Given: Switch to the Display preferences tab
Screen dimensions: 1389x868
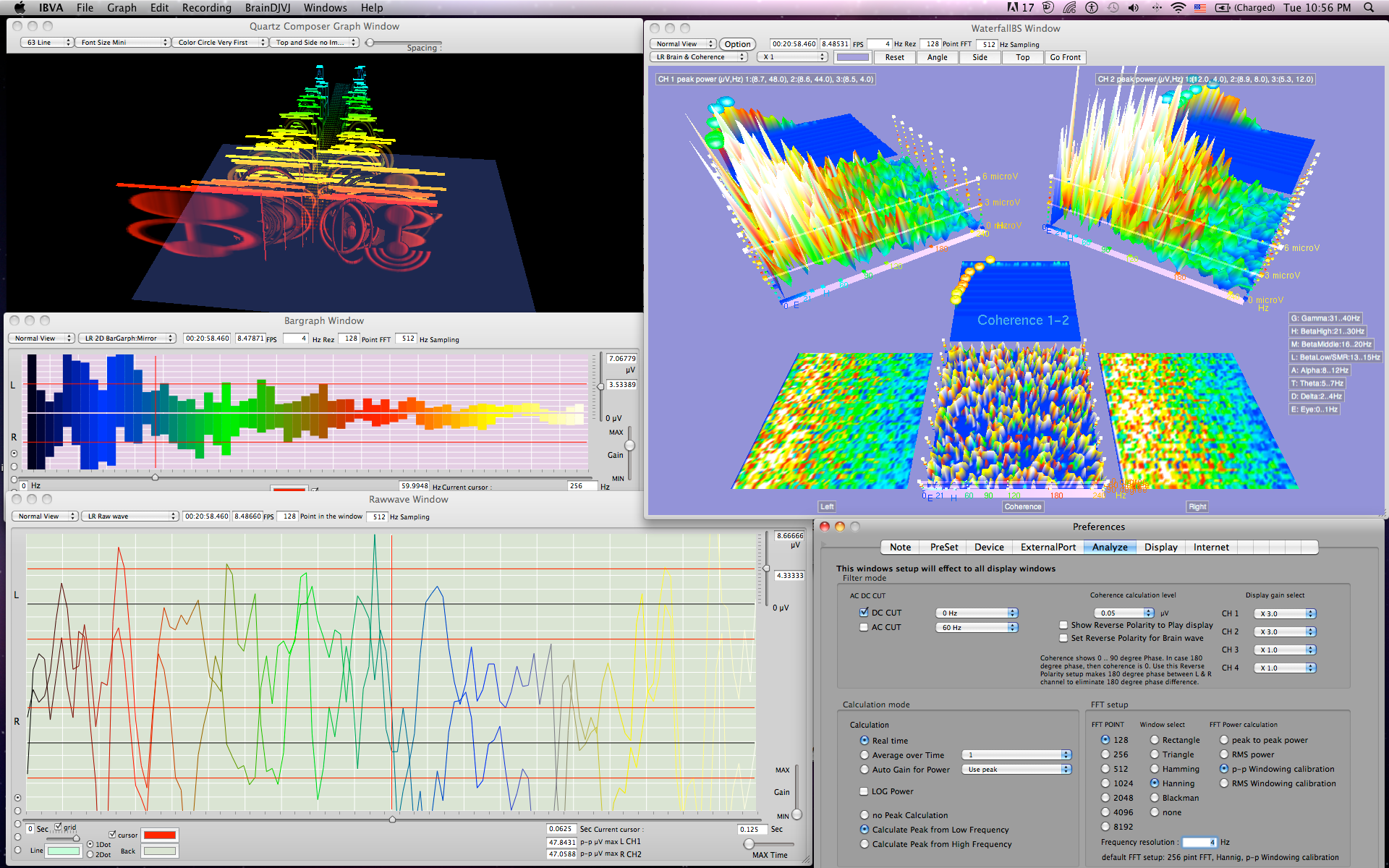Looking at the screenshot, I should click(x=1160, y=547).
